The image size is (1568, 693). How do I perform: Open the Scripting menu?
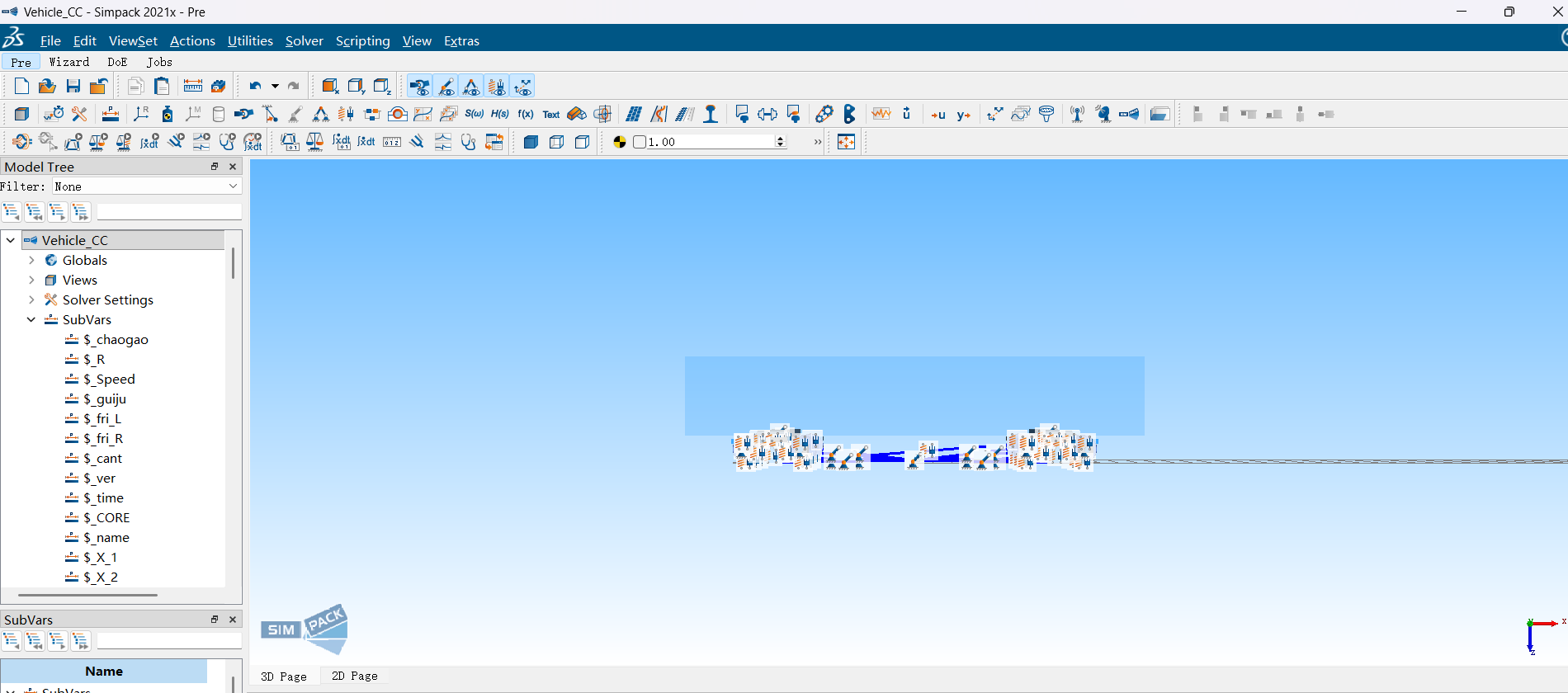click(362, 40)
